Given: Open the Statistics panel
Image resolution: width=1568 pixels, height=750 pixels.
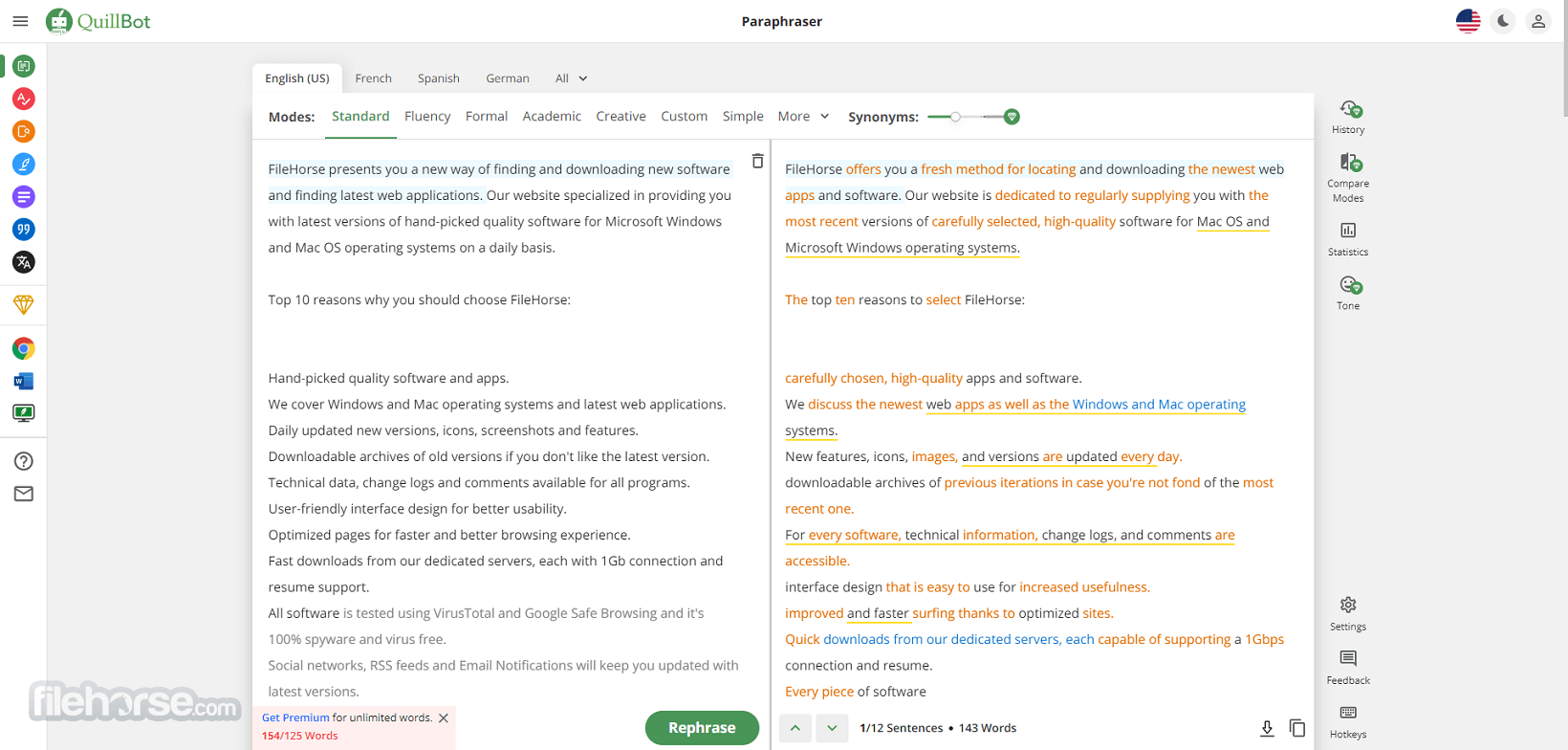Looking at the screenshot, I should pos(1348,238).
